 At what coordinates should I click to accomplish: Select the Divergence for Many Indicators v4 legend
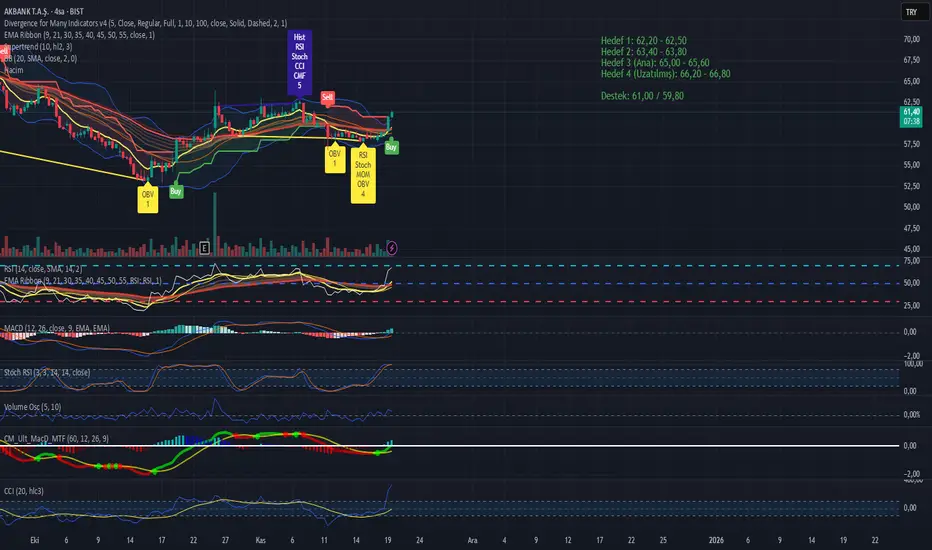point(145,23)
